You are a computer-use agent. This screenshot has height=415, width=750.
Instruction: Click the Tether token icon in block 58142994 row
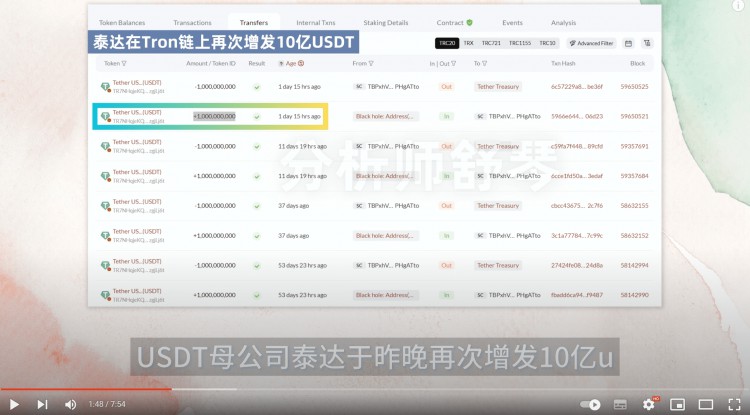pos(105,265)
